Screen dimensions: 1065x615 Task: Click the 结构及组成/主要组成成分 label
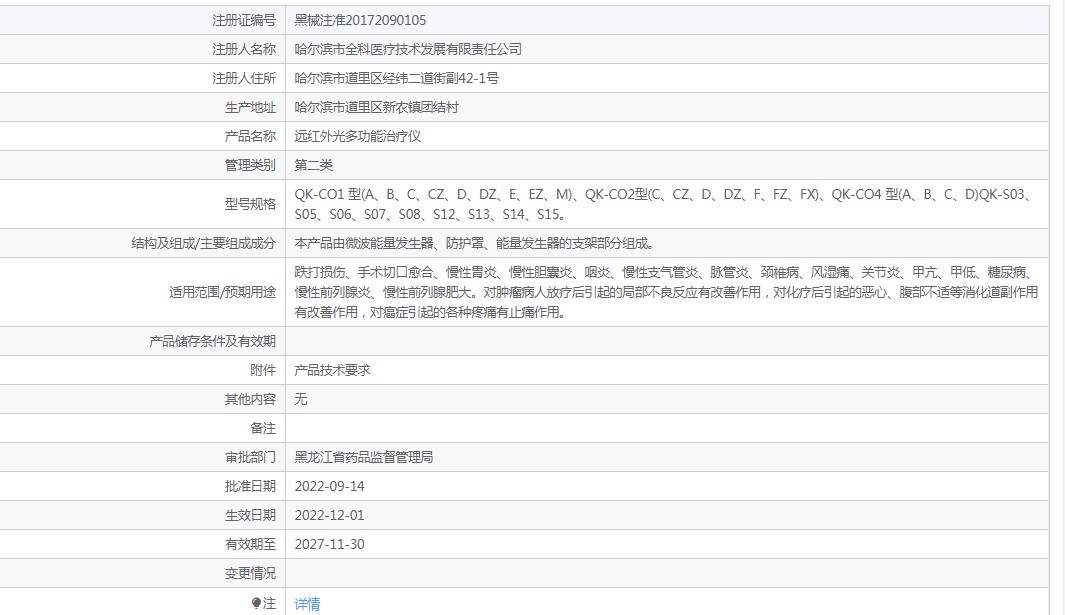click(204, 243)
